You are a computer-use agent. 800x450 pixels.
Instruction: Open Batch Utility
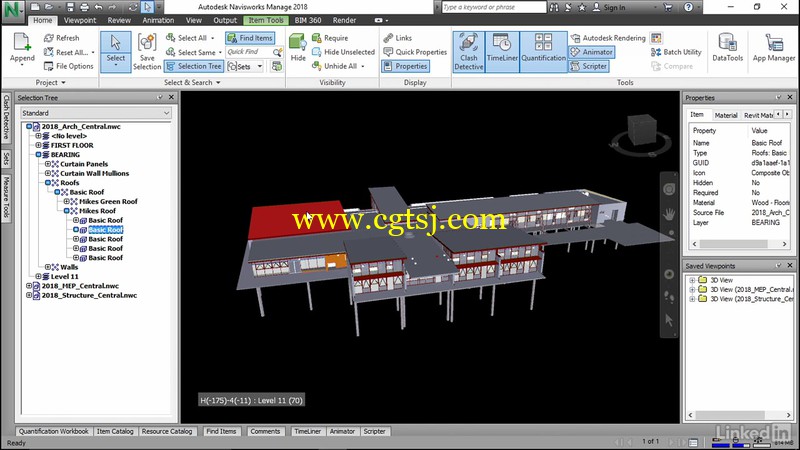(677, 52)
